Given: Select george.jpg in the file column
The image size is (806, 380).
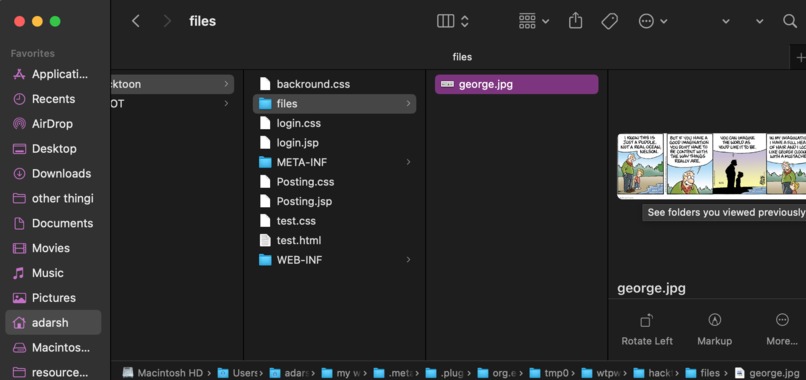Looking at the screenshot, I should coord(517,84).
